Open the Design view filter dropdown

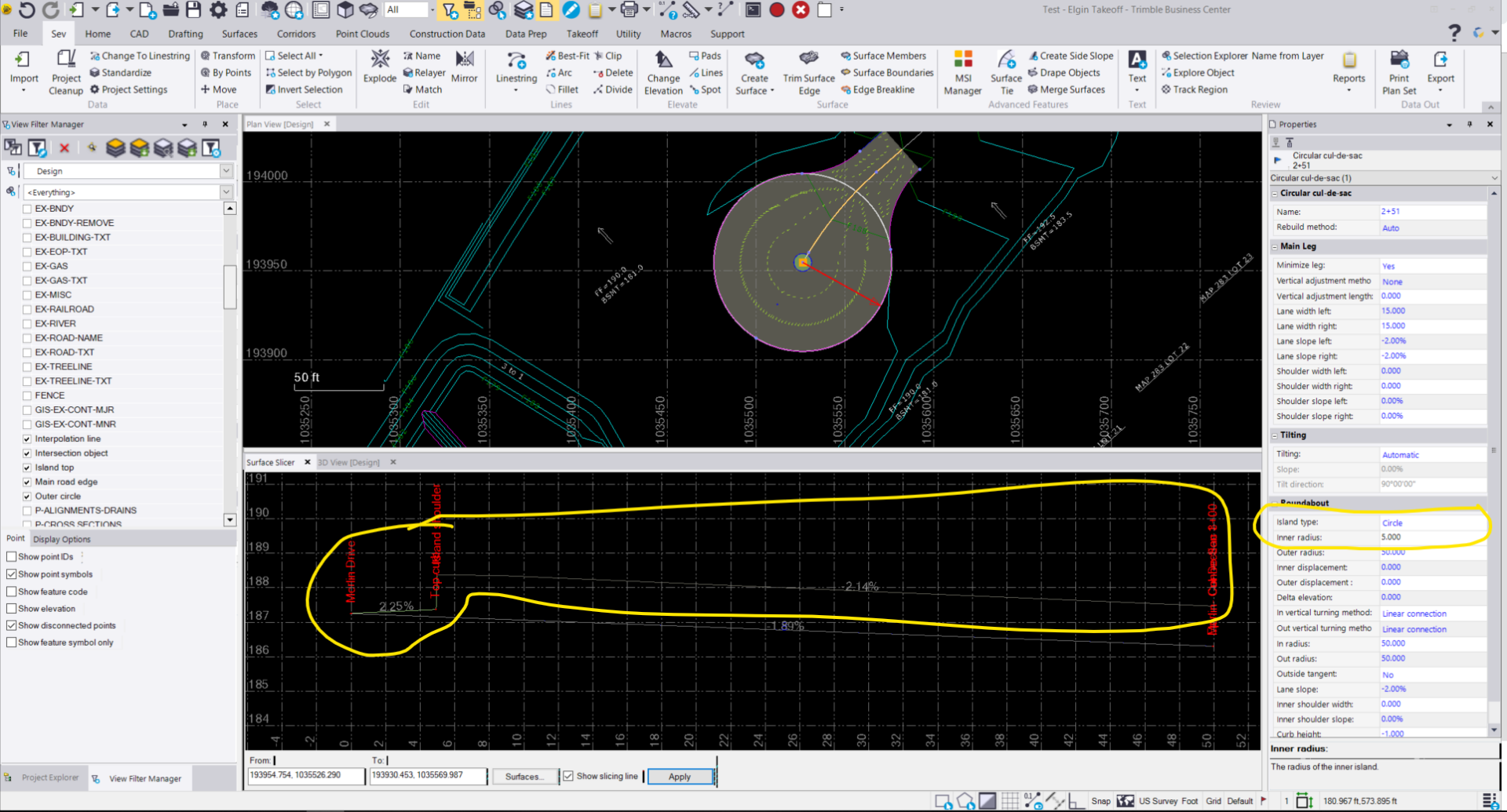(227, 170)
